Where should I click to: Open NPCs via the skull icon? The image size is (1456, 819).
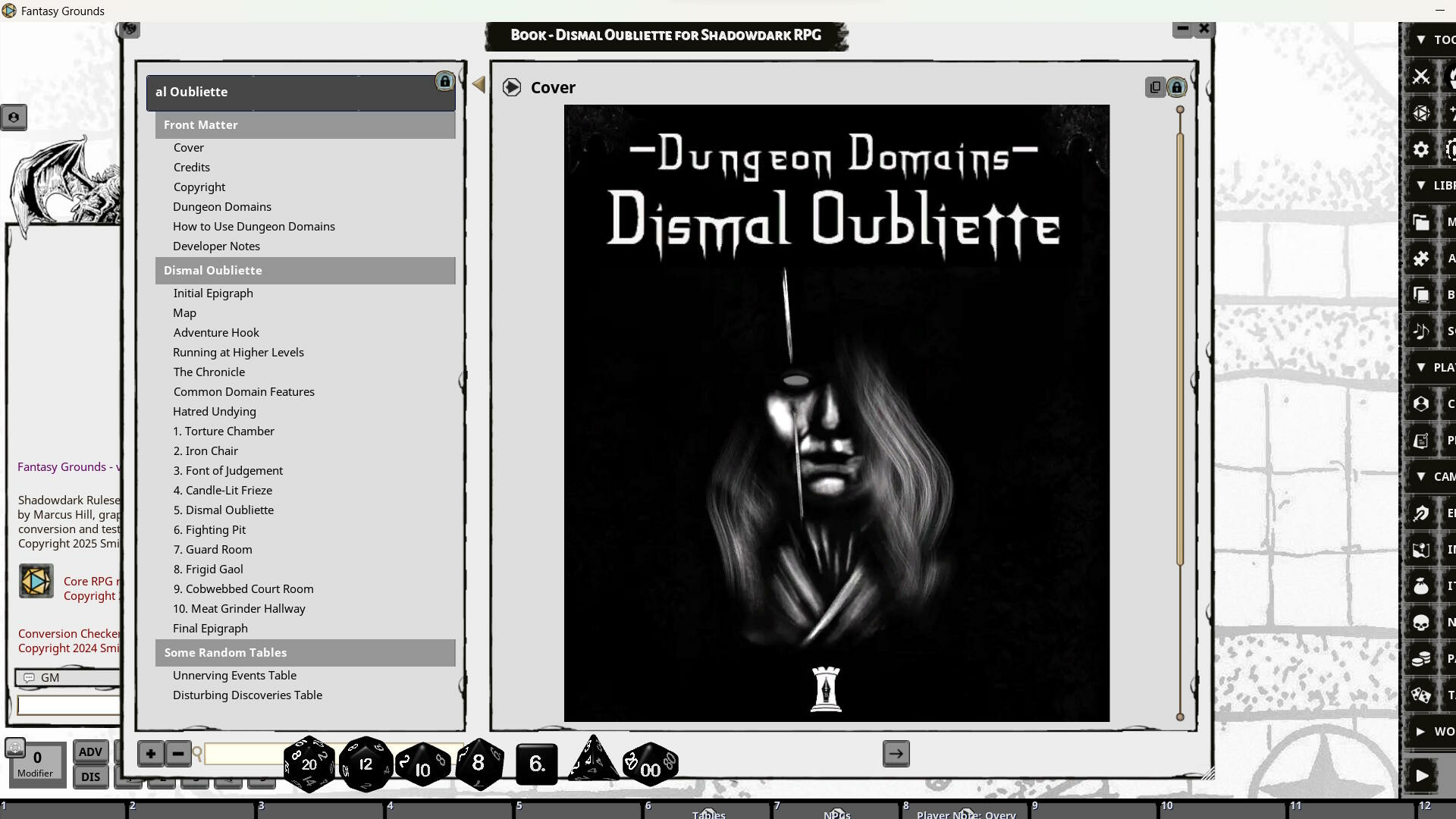tap(1420, 622)
